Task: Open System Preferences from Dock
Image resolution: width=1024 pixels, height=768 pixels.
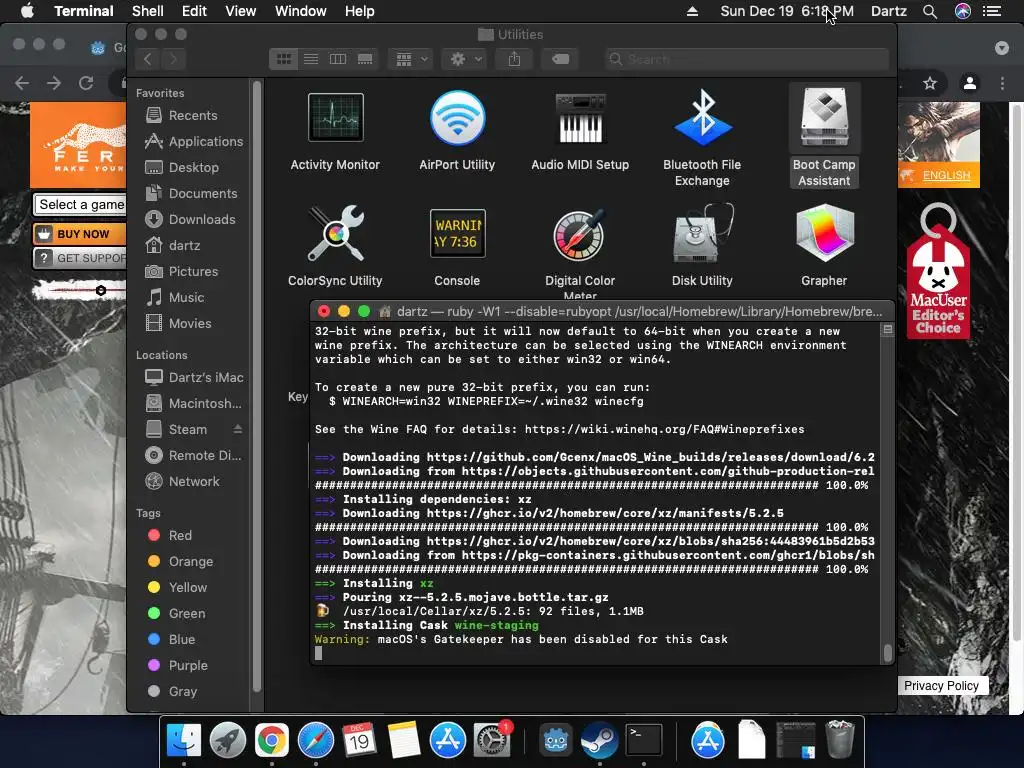Action: [492, 740]
